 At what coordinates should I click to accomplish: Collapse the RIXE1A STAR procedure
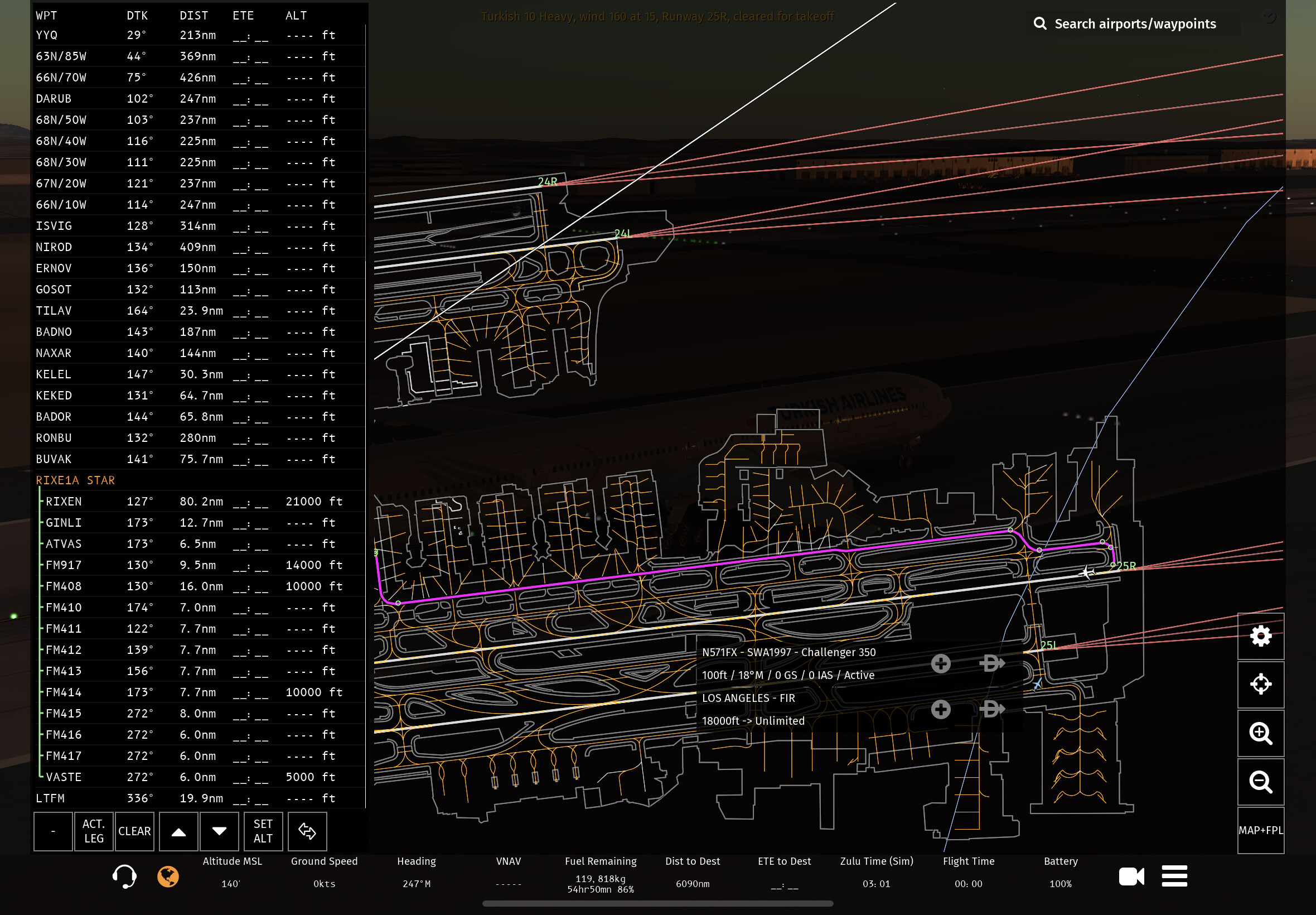pyautogui.click(x=75, y=480)
